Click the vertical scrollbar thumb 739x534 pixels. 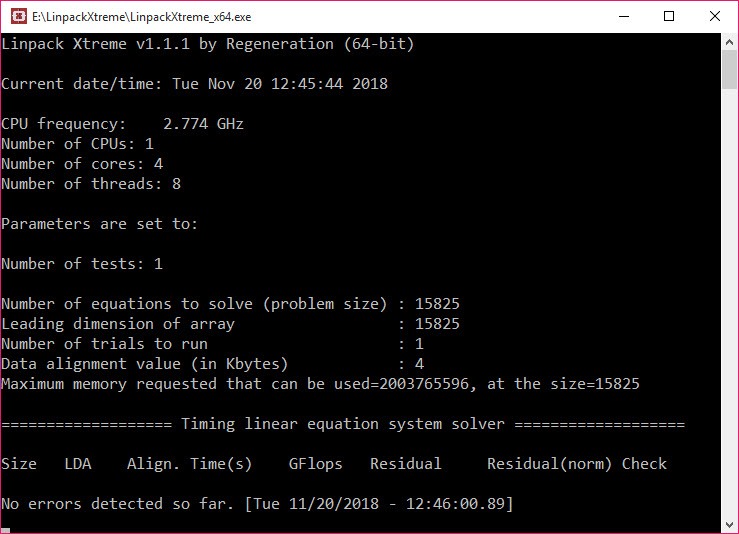[x=729, y=69]
